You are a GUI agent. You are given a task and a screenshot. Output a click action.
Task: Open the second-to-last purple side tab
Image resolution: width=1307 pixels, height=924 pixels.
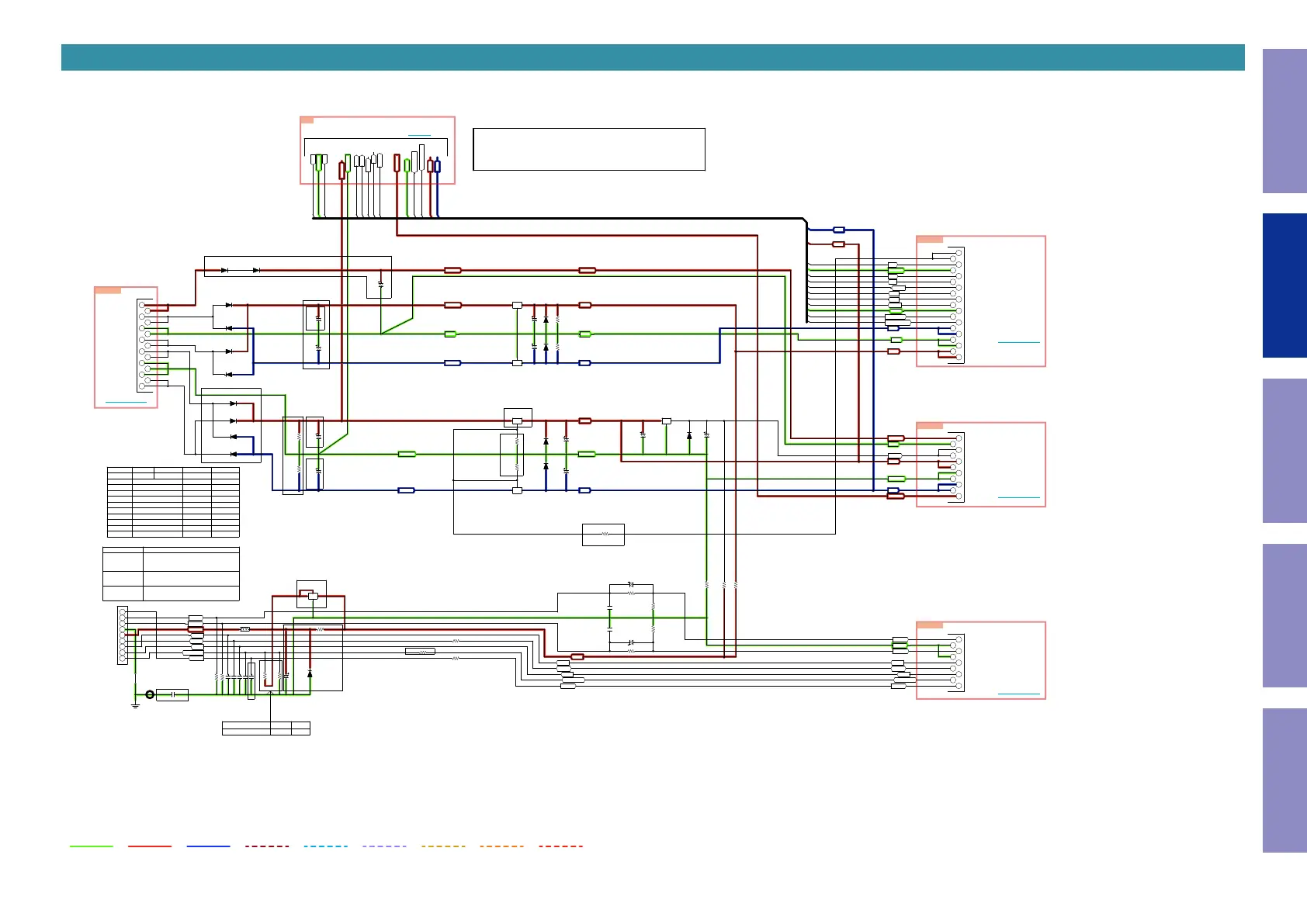point(1284,616)
